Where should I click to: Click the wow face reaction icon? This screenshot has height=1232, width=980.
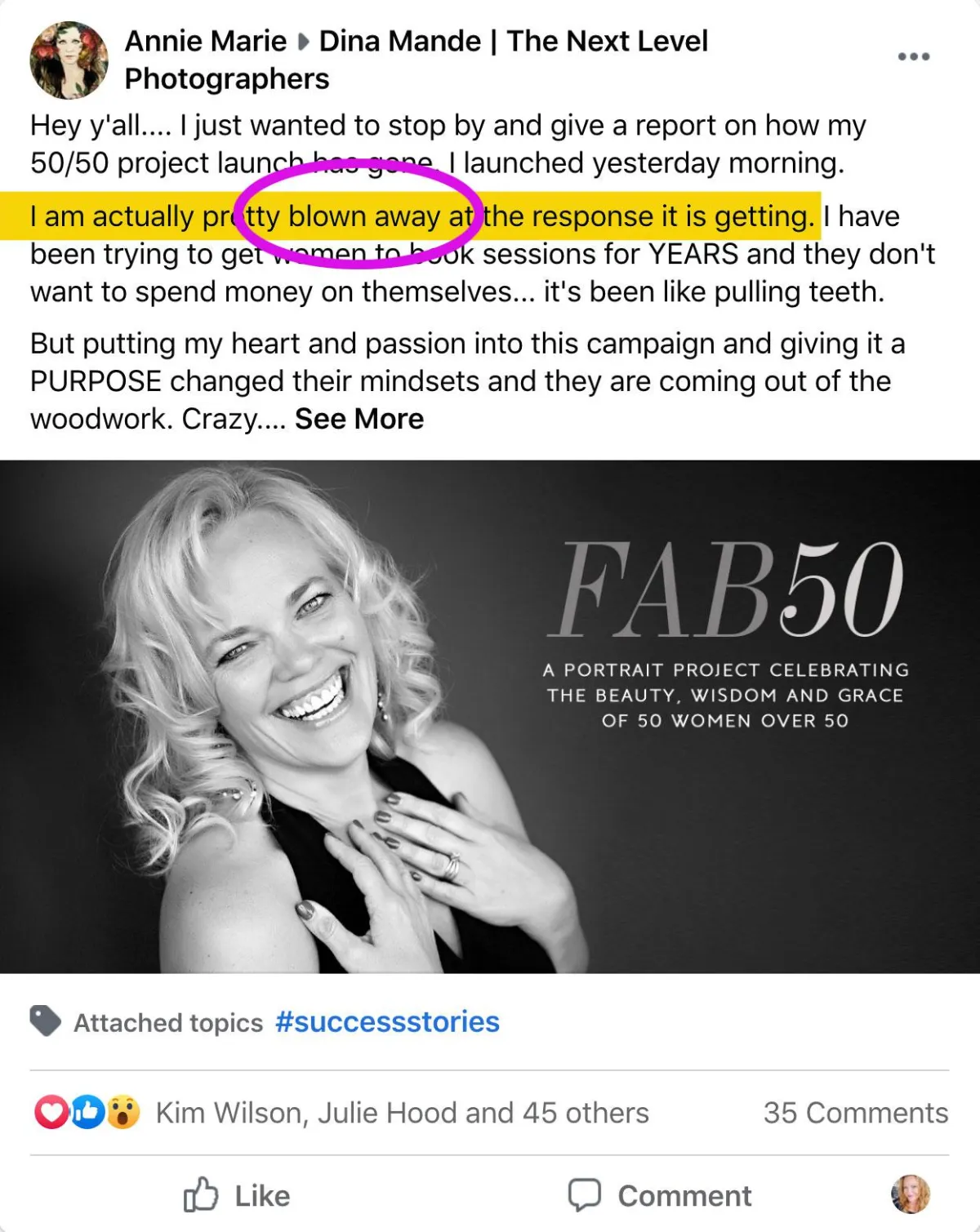pyautogui.click(x=123, y=1112)
